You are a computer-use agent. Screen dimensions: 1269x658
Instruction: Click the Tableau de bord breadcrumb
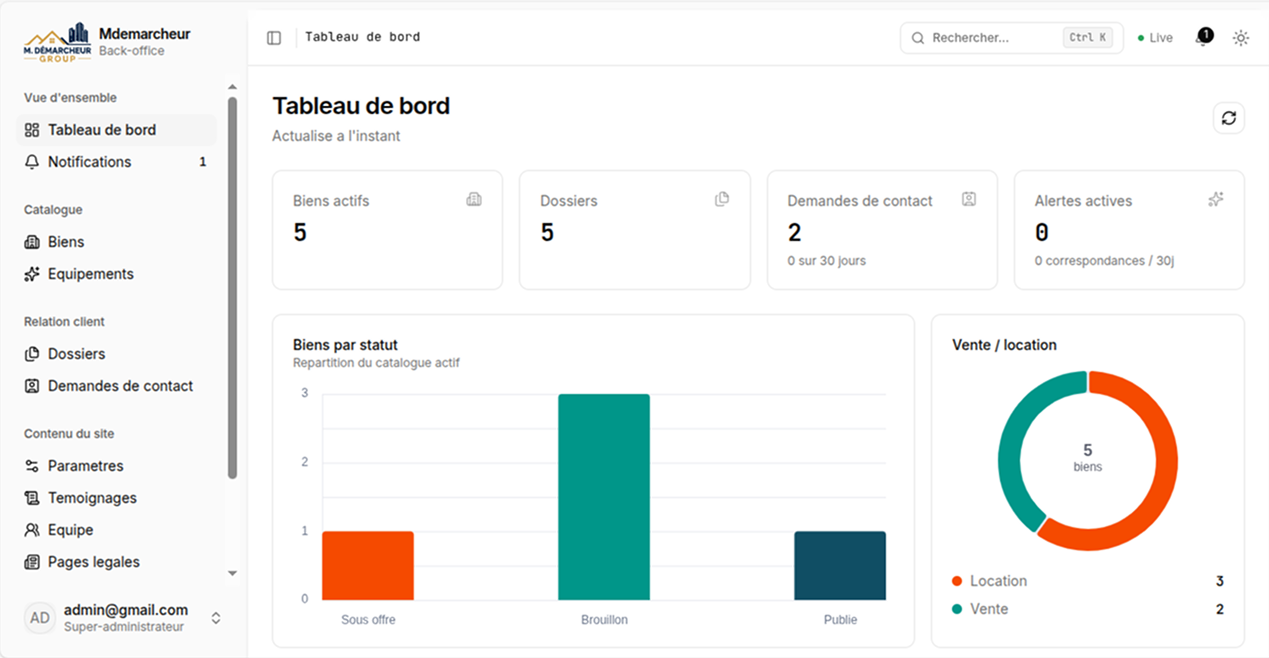[x=362, y=37]
